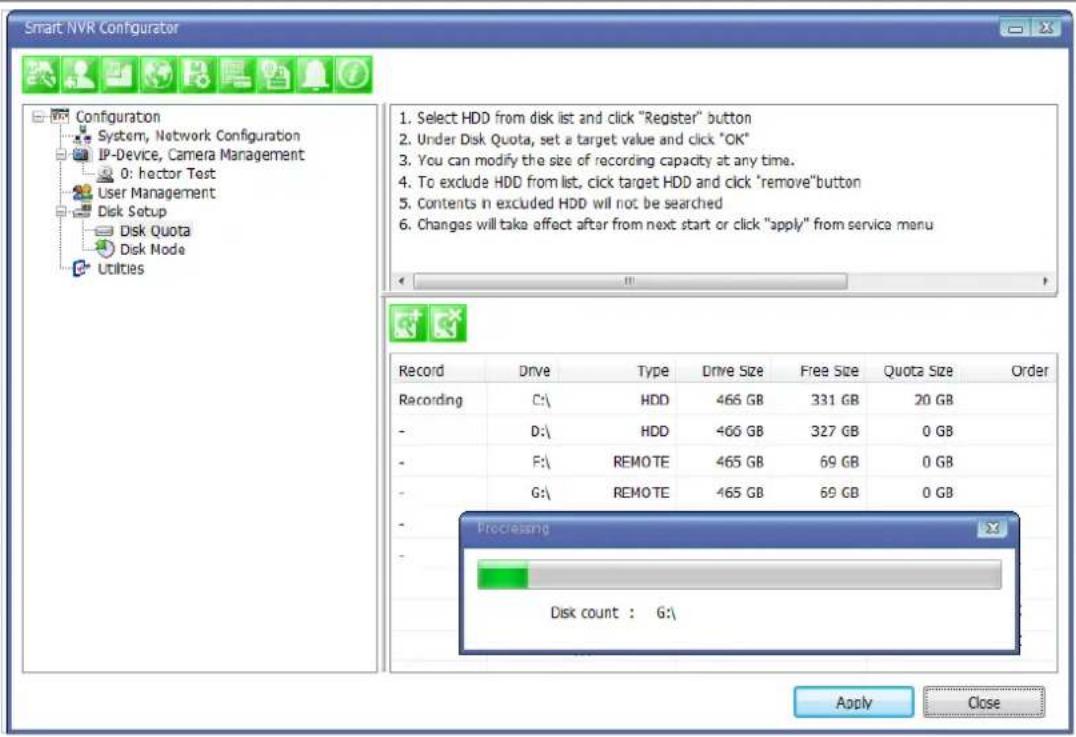The height and width of the screenshot is (737, 1076).
Task: Collapse the Disk Setup node
Action: tap(61, 212)
